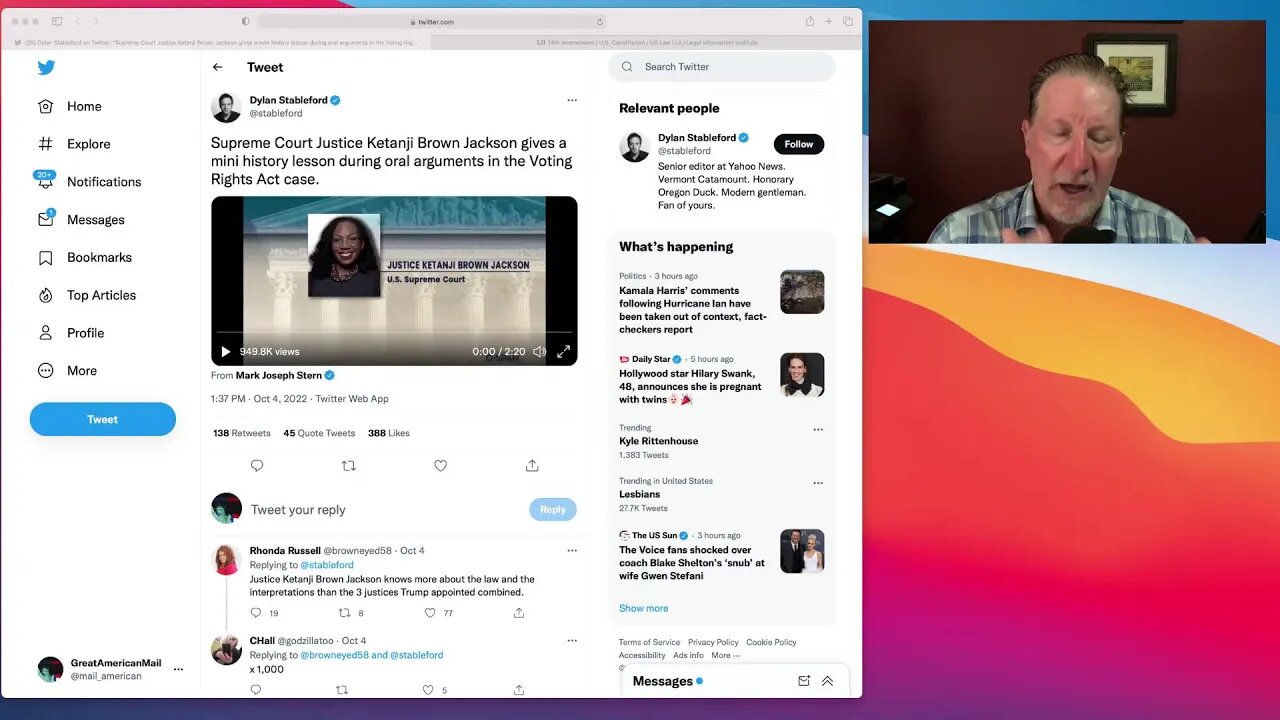Go back in Safari toolbar

pos(78,21)
